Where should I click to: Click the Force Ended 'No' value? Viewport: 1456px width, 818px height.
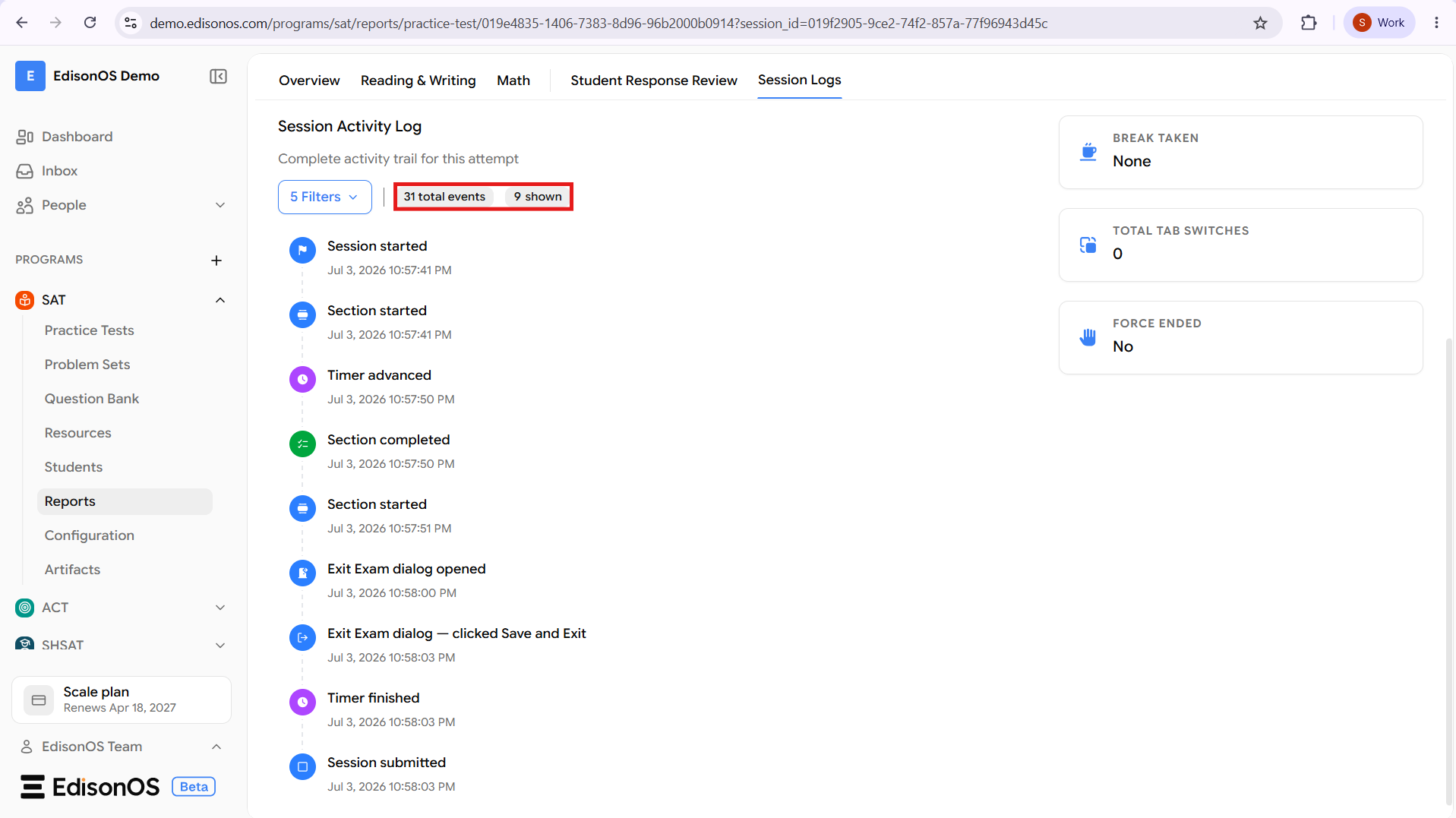click(x=1123, y=346)
